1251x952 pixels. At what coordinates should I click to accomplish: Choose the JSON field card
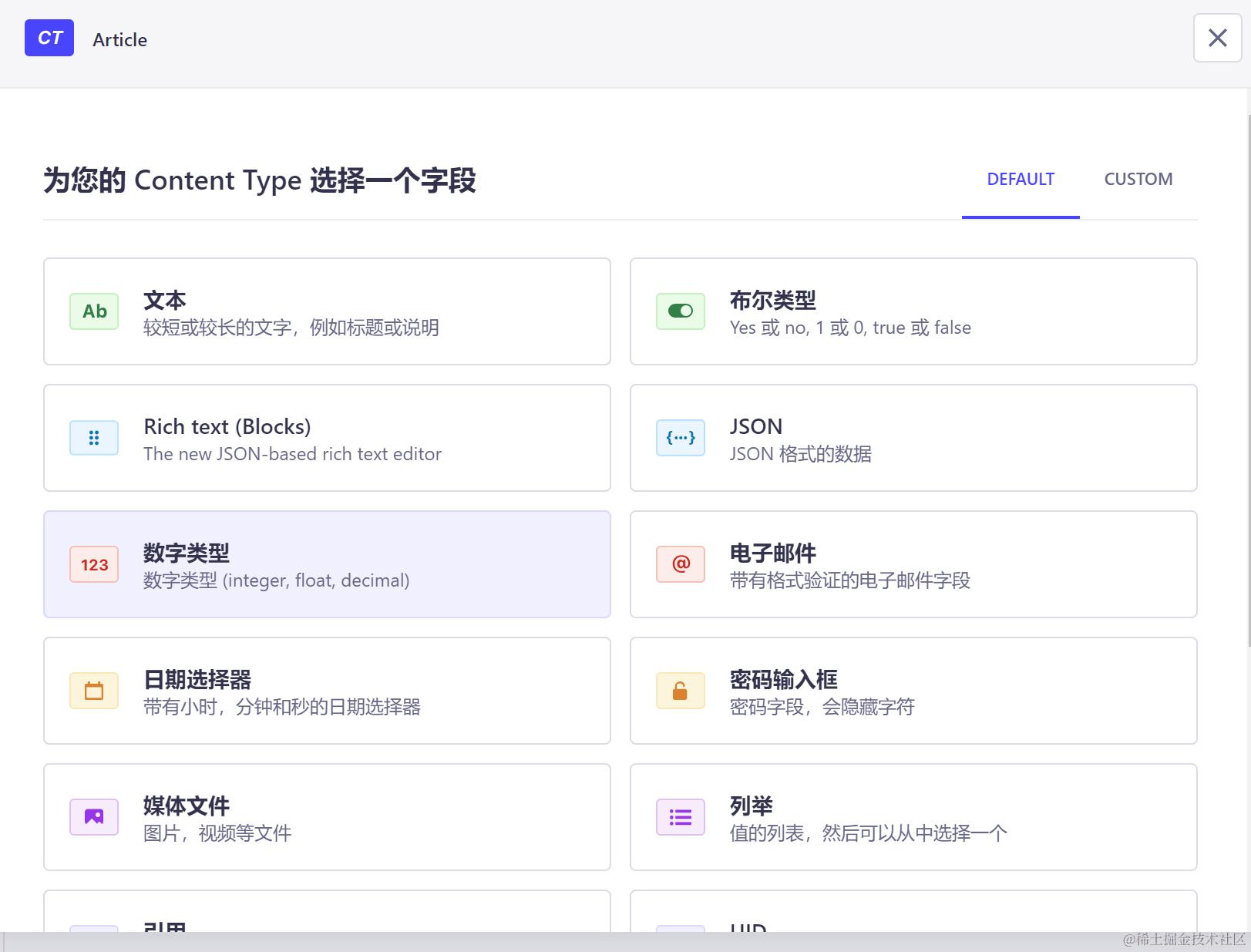[913, 438]
